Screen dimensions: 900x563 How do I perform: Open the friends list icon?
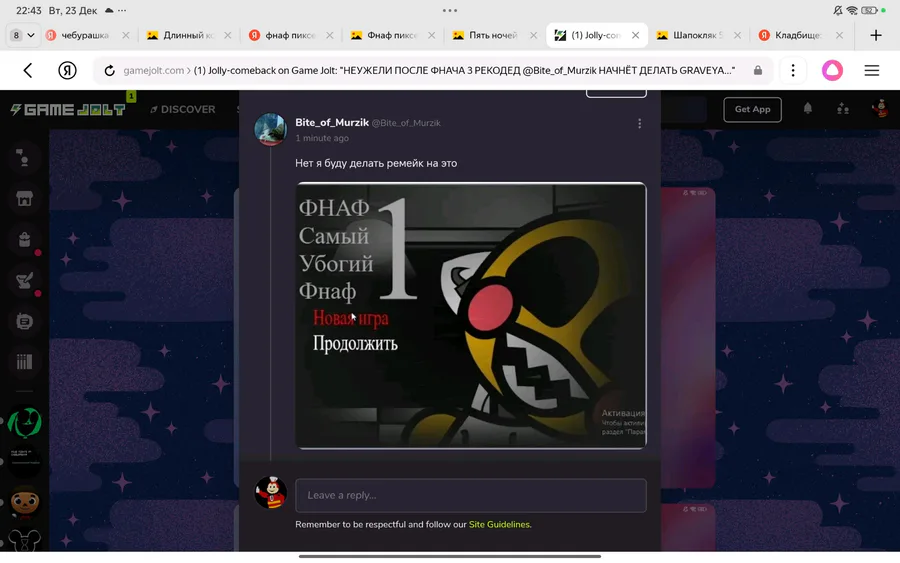tap(843, 108)
